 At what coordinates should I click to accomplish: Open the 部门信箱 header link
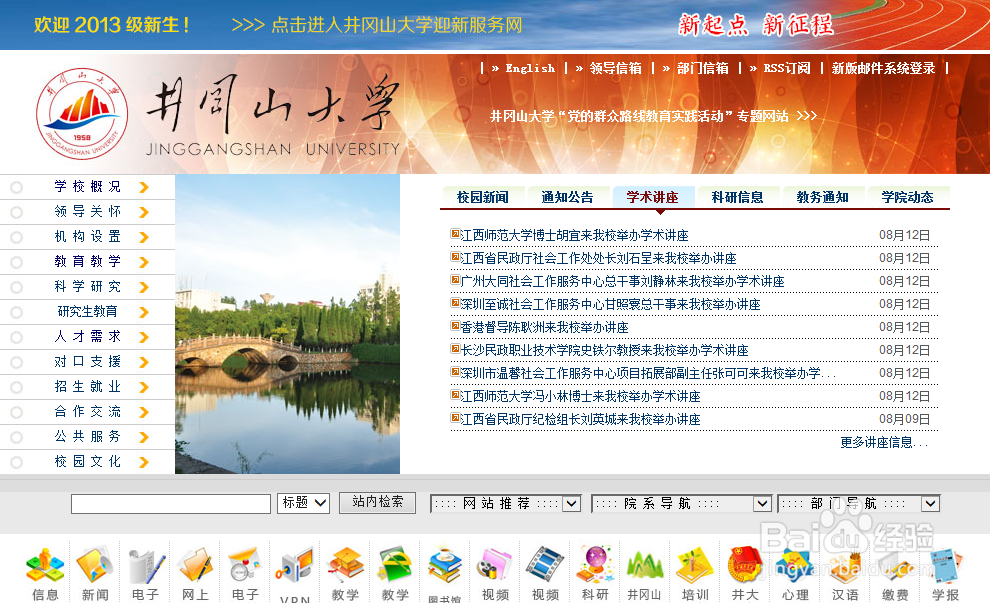coord(703,68)
